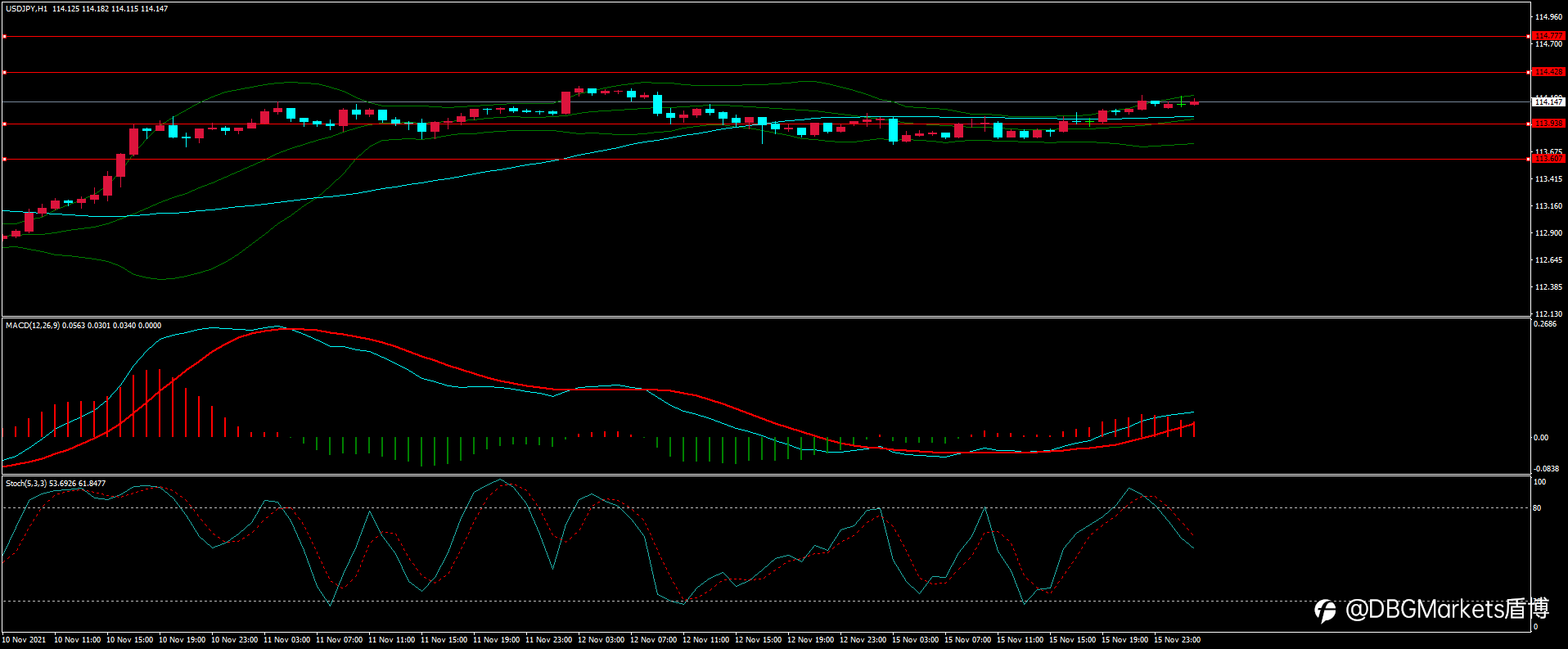Click the 112.130 price axis label
Screen dimensions: 1568x649
tap(1548, 314)
